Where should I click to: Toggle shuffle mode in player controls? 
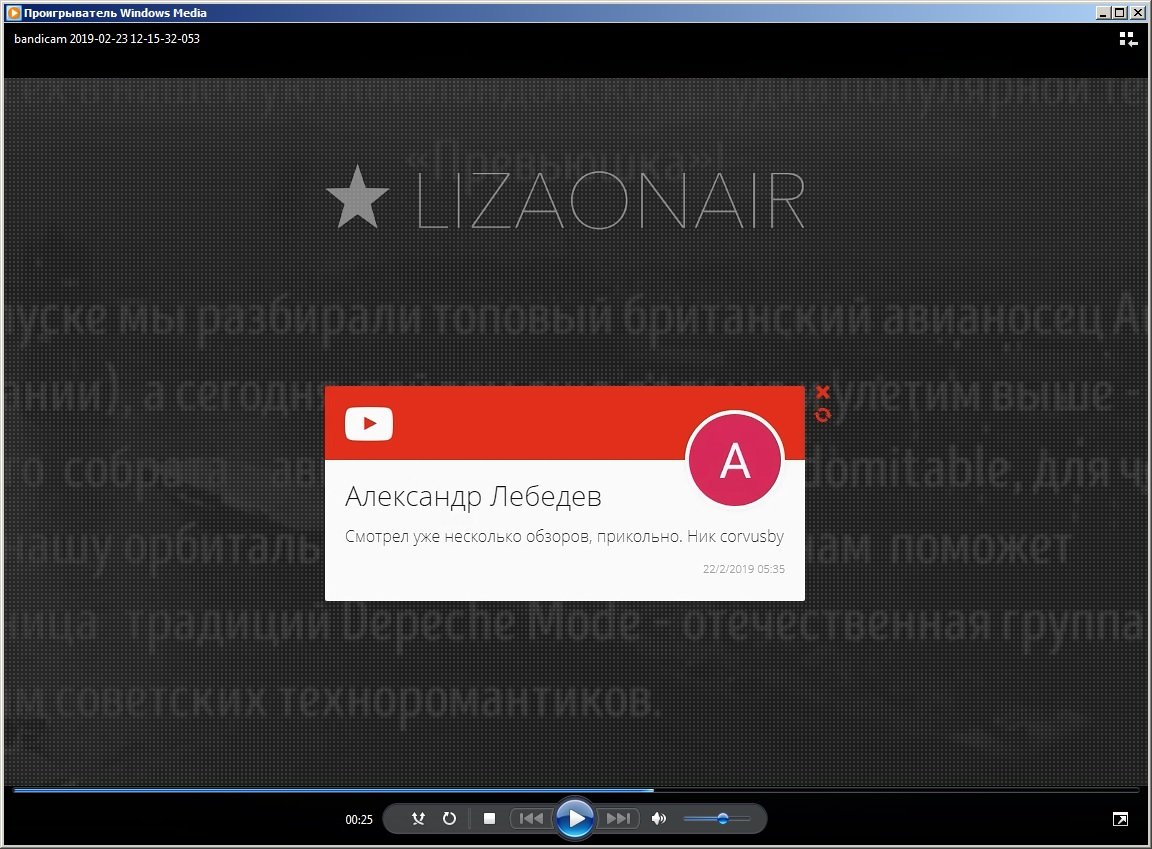pos(418,818)
